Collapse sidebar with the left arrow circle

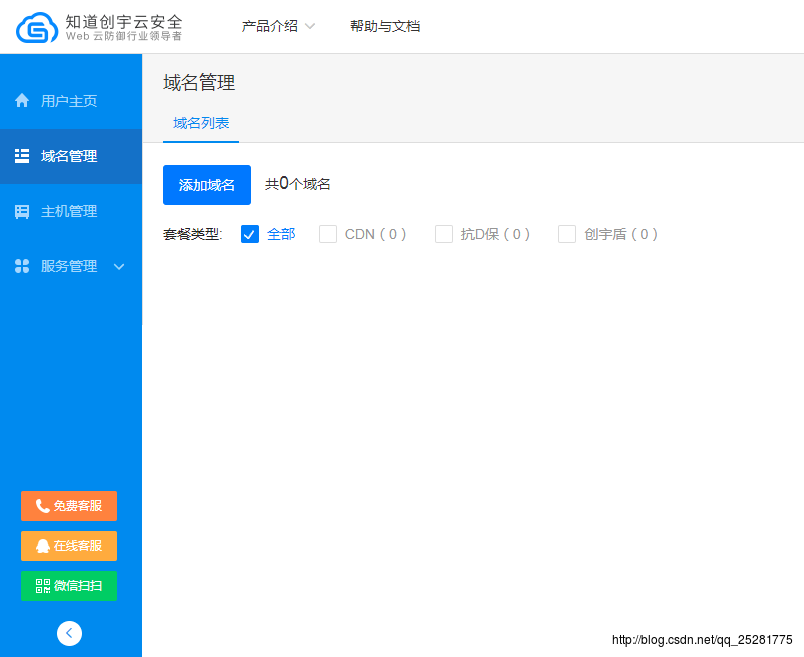(x=70, y=633)
